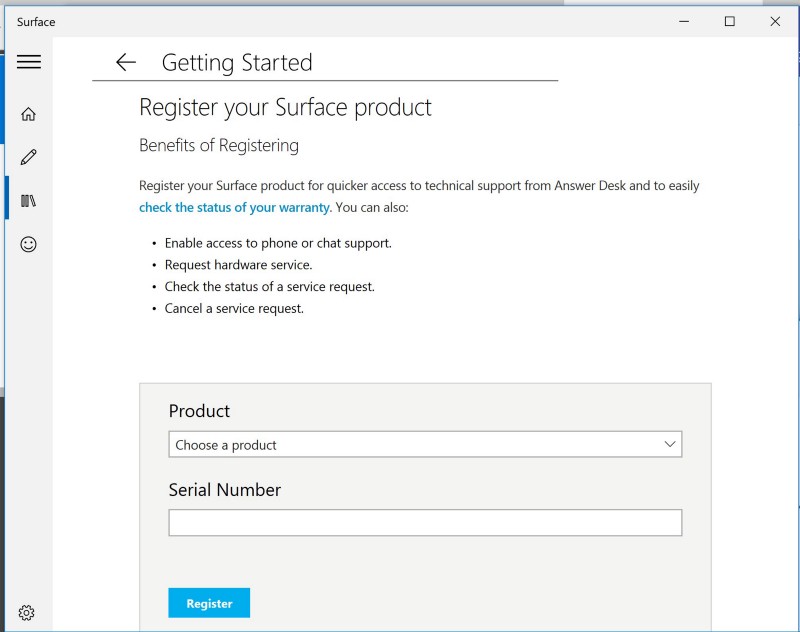Viewport: 800px width, 632px height.
Task: Maximize the Surface app window
Action: coord(730,21)
